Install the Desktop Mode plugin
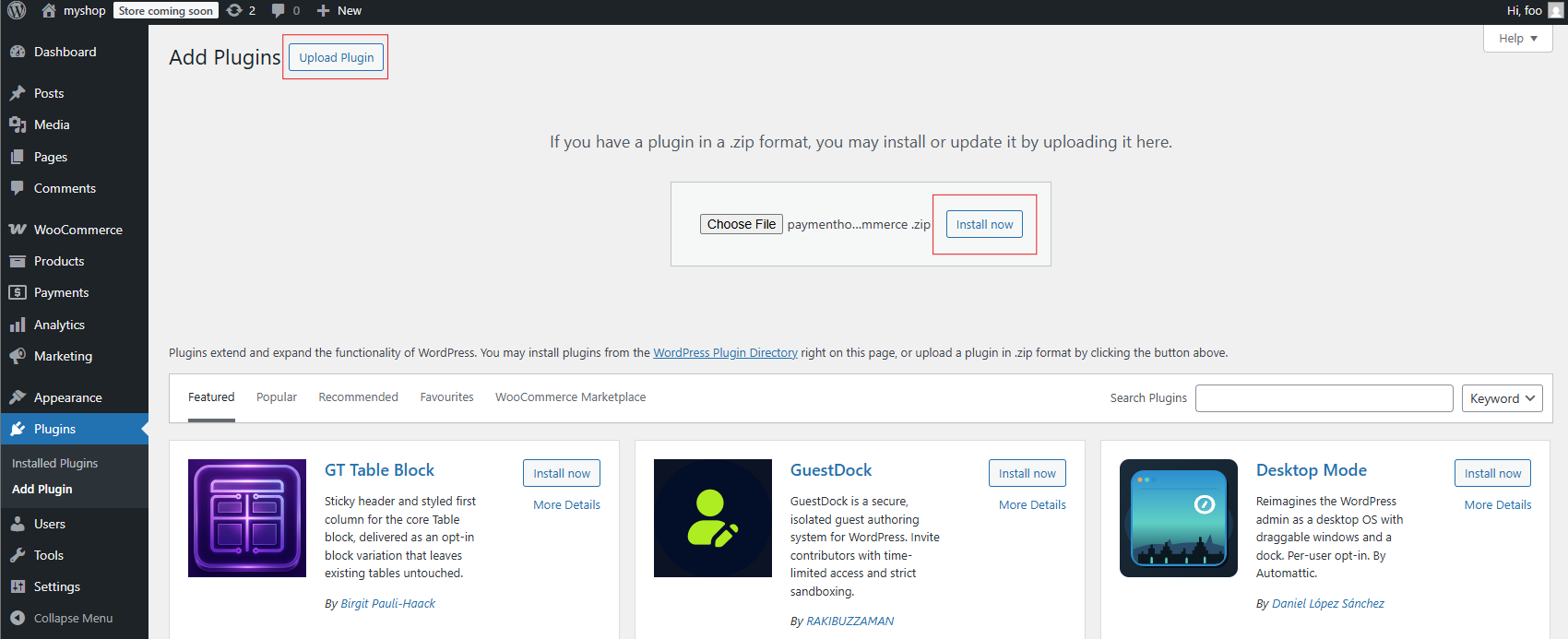This screenshot has height=639, width=1568. coord(1493,473)
